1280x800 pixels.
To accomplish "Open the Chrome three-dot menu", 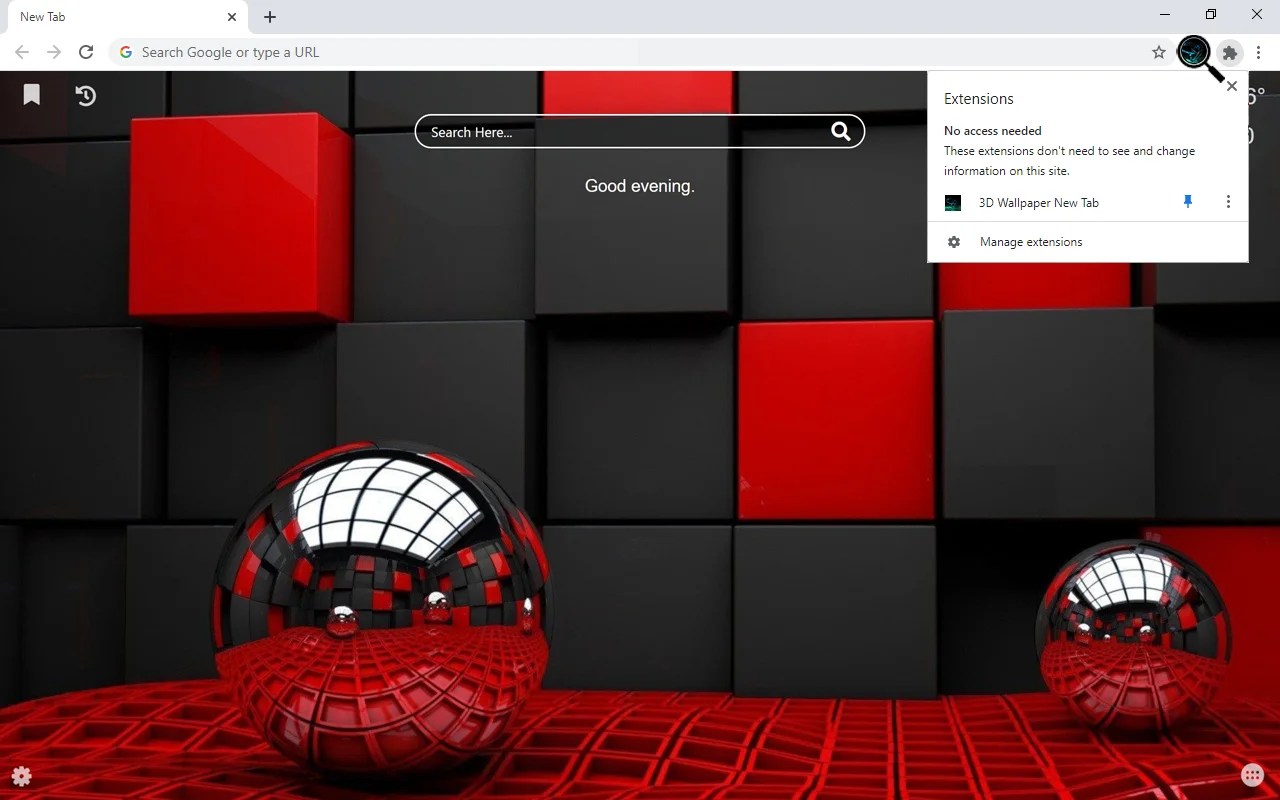I will tap(1258, 52).
